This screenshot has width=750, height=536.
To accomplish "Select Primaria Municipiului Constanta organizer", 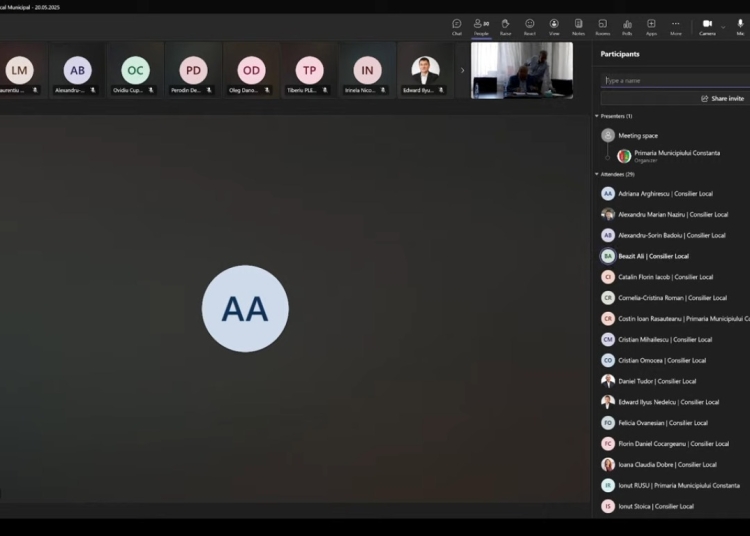I will point(679,156).
